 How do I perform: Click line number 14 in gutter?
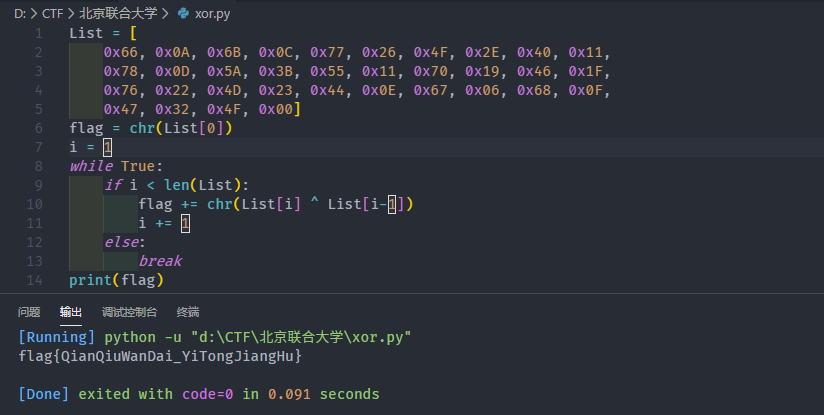[x=34, y=280]
